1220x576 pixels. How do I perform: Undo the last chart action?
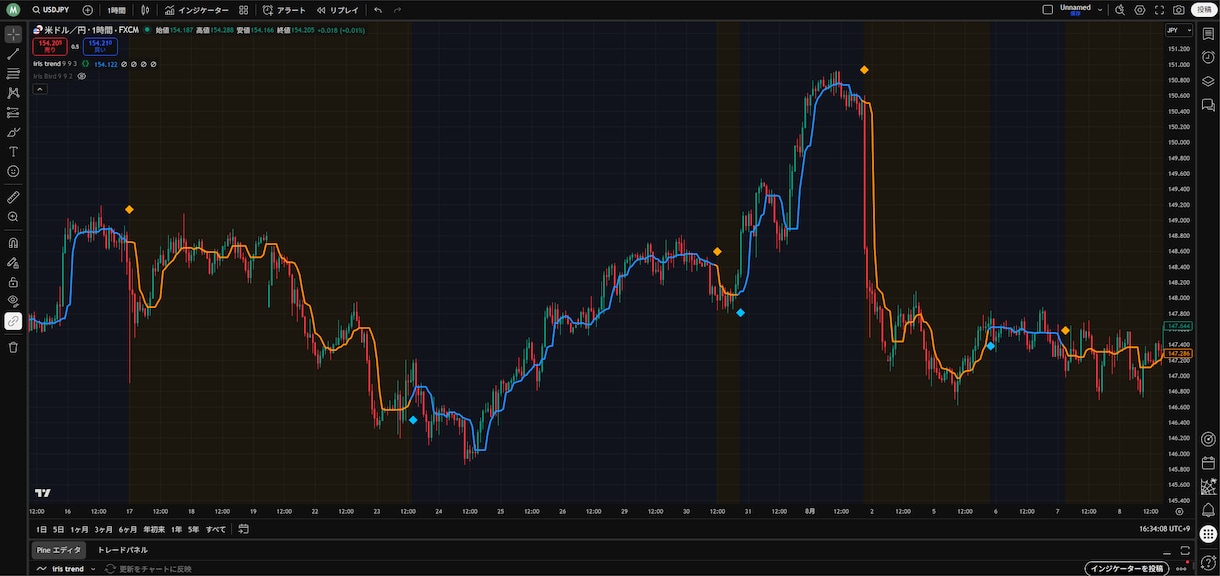click(x=378, y=10)
